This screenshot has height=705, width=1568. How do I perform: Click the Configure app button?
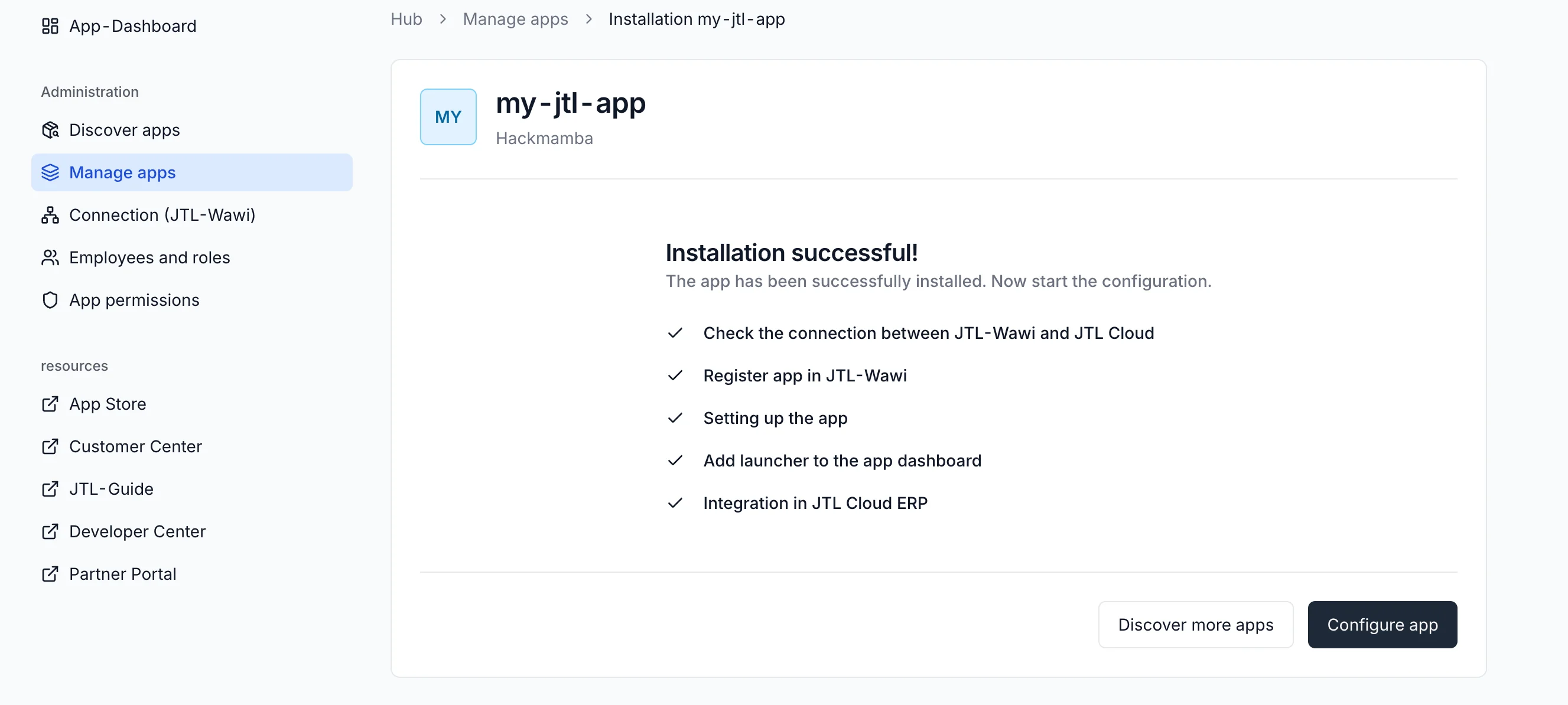coord(1382,625)
